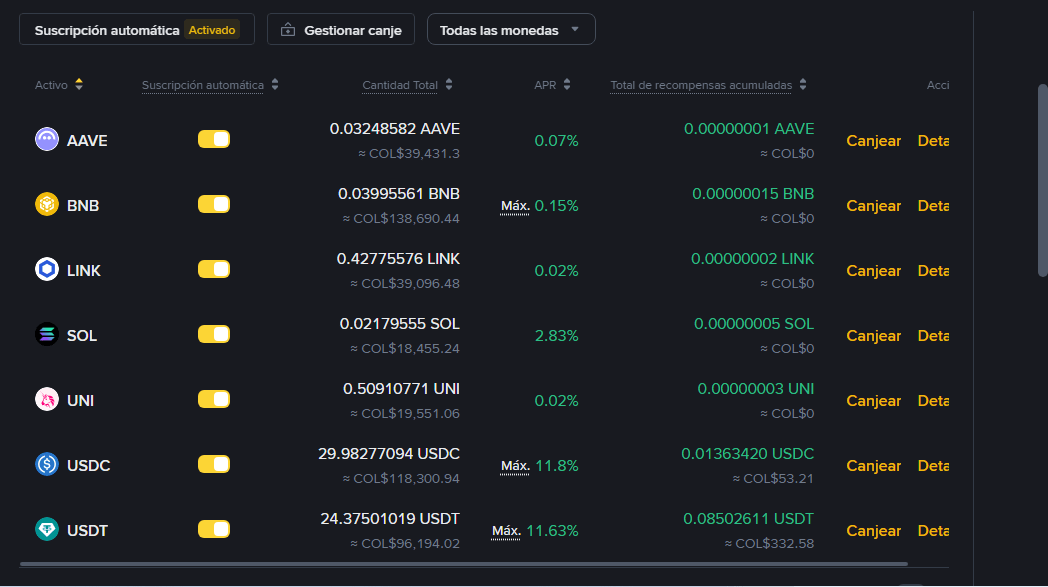Click the horizontal table scrollbar
The width and height of the screenshot is (1048, 587).
coord(464,564)
